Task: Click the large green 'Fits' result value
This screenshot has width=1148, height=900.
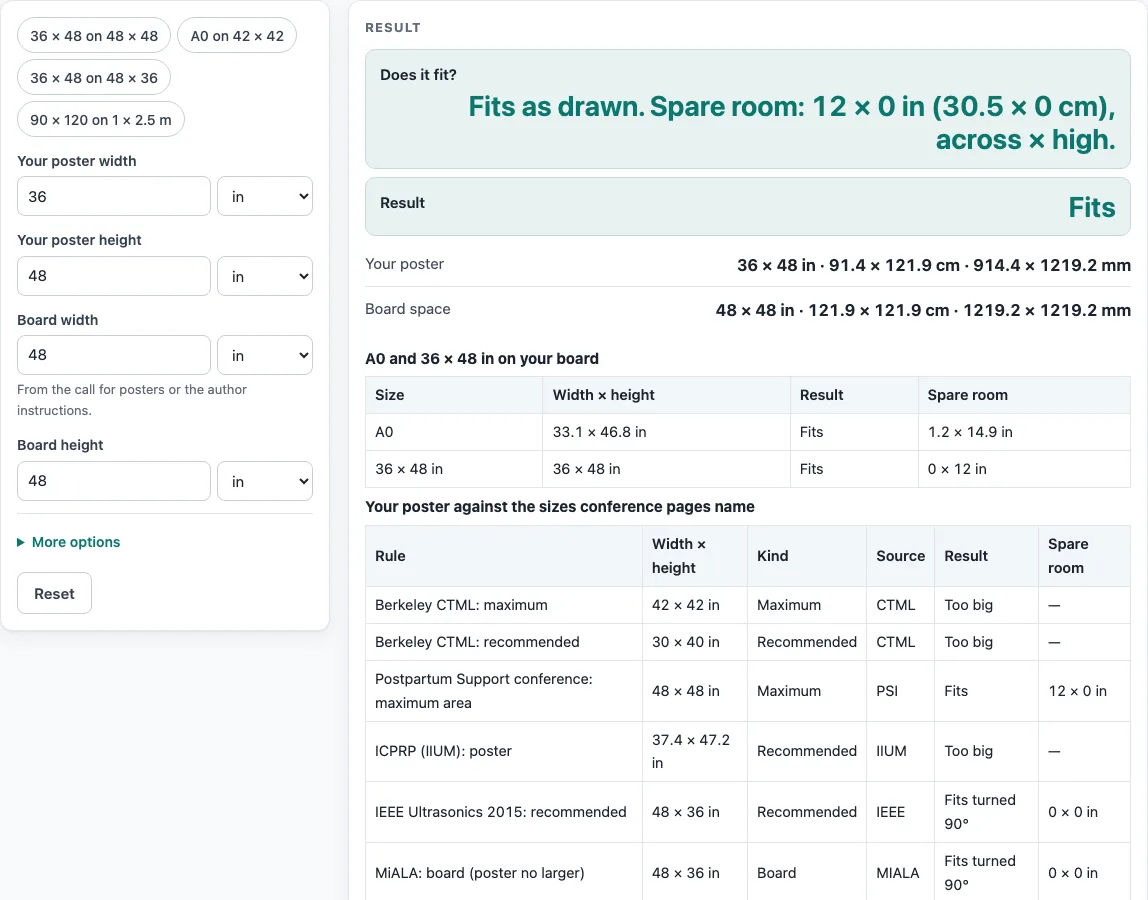Action: pos(1092,207)
